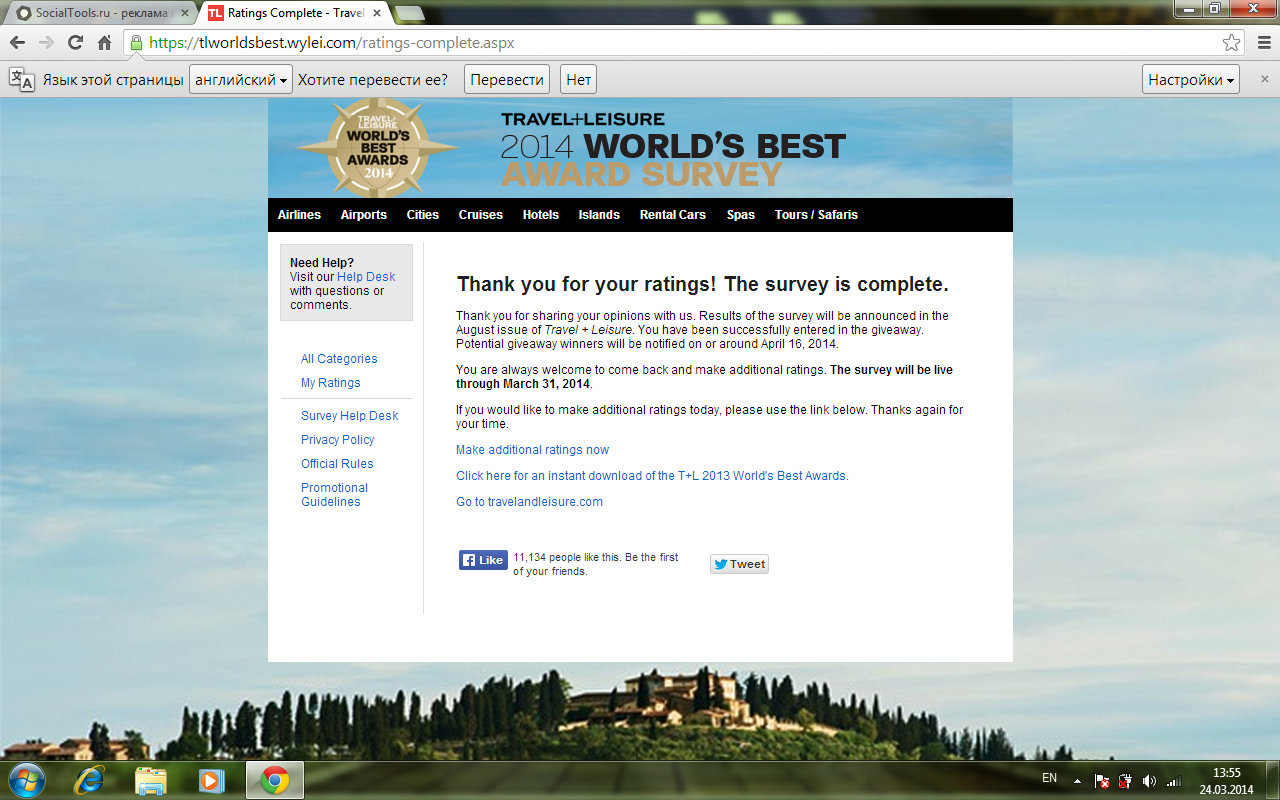View My Ratings
The image size is (1280, 800).
(x=331, y=383)
